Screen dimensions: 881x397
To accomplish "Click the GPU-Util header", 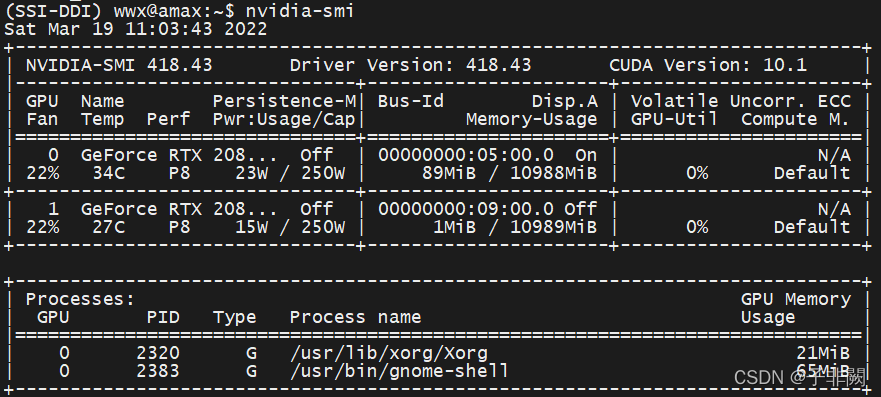I will (x=674, y=119).
